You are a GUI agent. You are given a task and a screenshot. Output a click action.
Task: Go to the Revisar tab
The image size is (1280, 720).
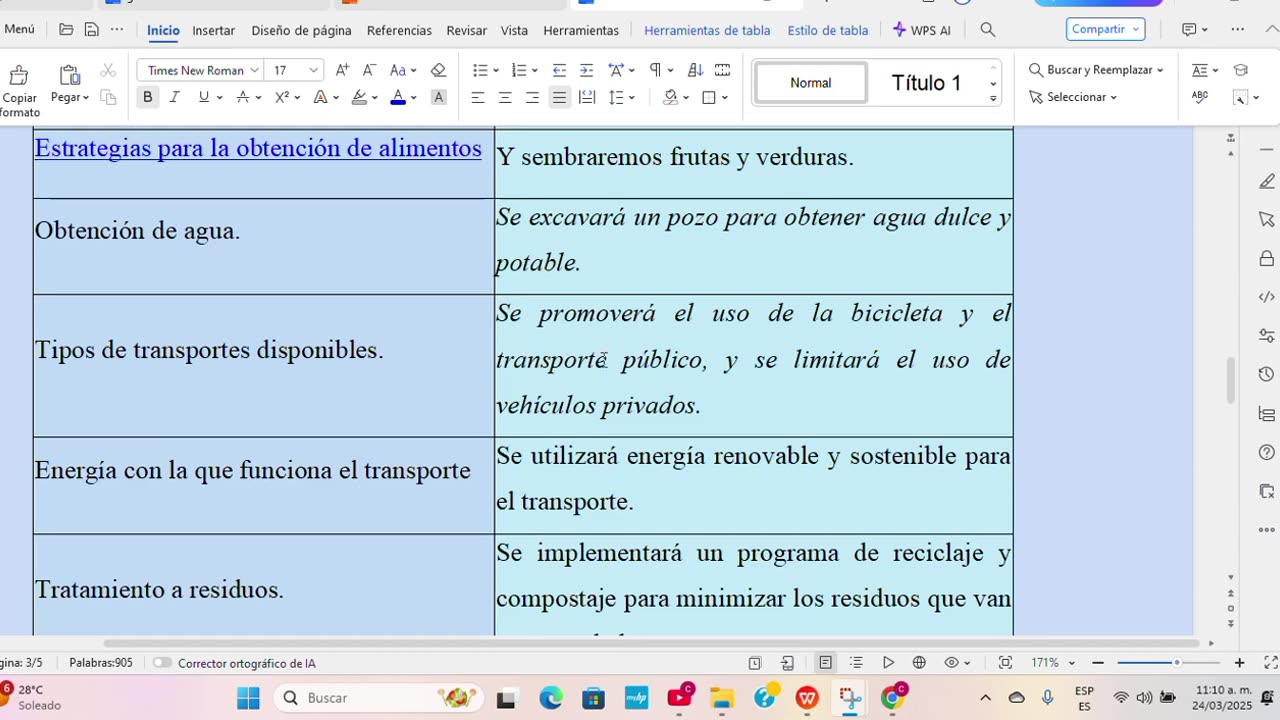click(x=467, y=30)
